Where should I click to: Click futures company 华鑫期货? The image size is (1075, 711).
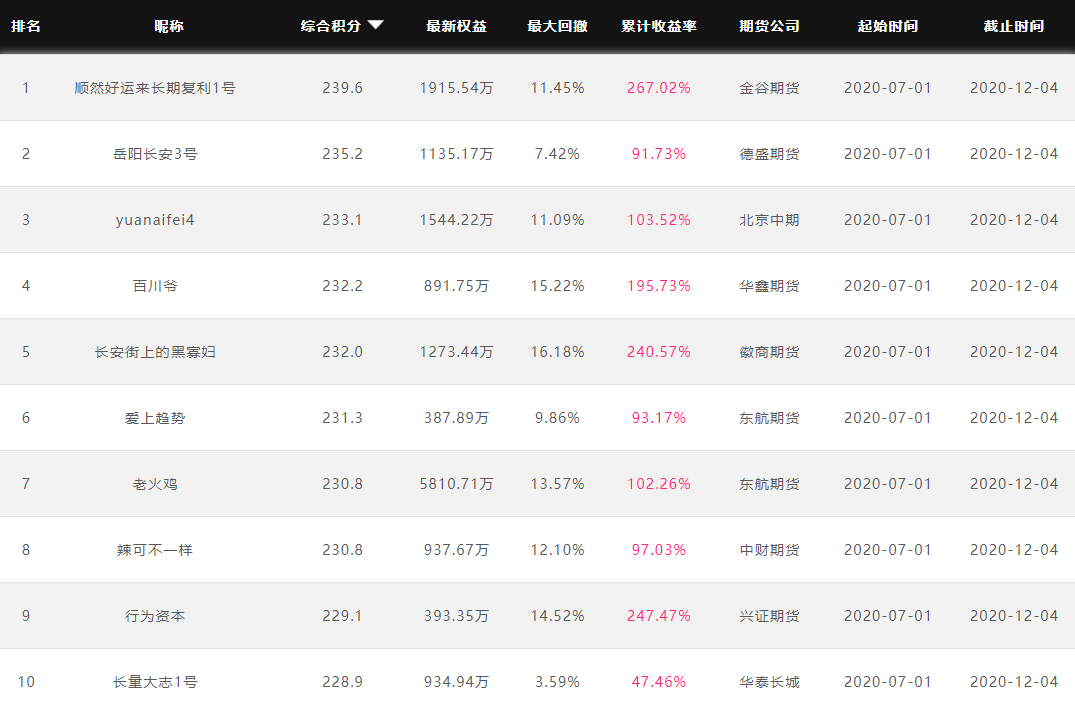[x=769, y=286]
